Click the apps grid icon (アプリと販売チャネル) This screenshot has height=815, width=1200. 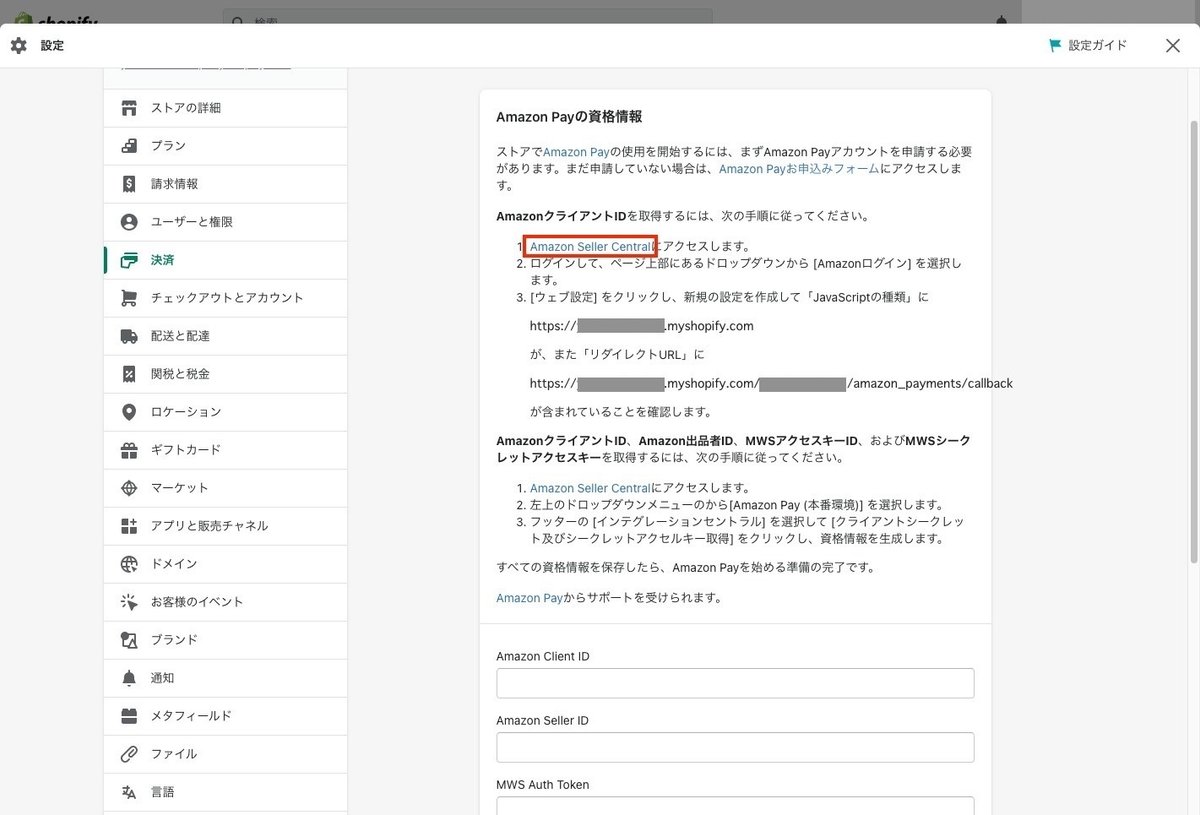pos(129,526)
